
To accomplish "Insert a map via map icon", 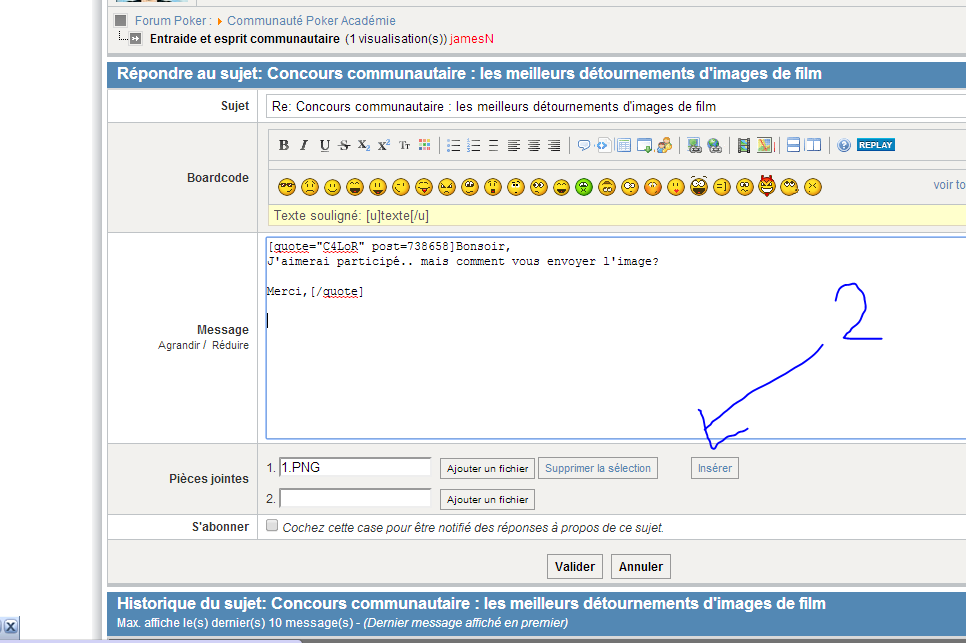I will [x=765, y=145].
